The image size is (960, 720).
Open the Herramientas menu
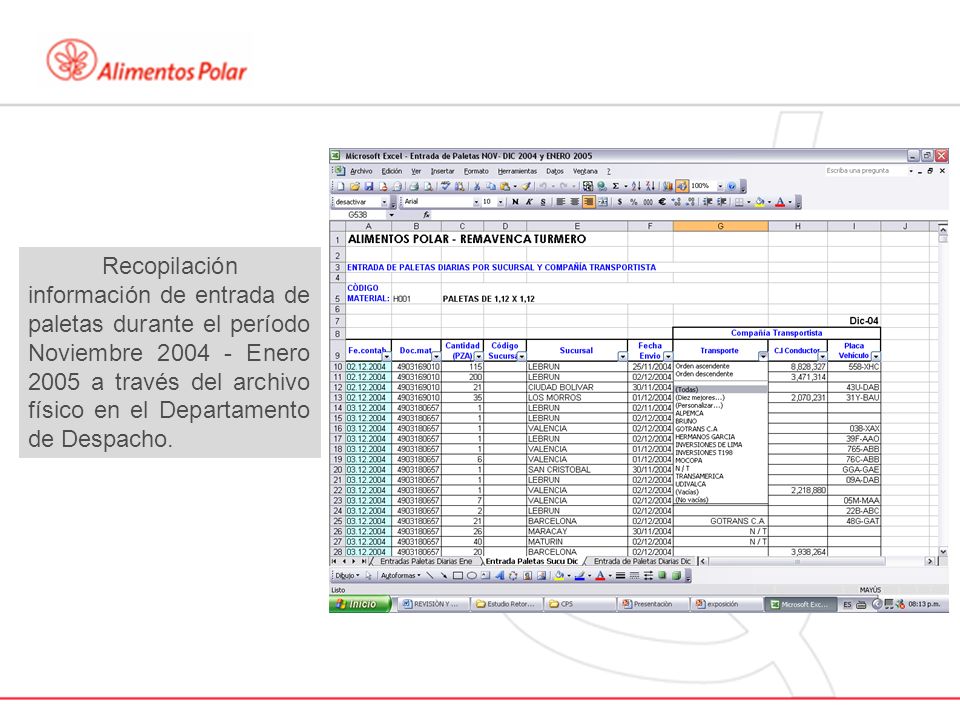tap(517, 171)
